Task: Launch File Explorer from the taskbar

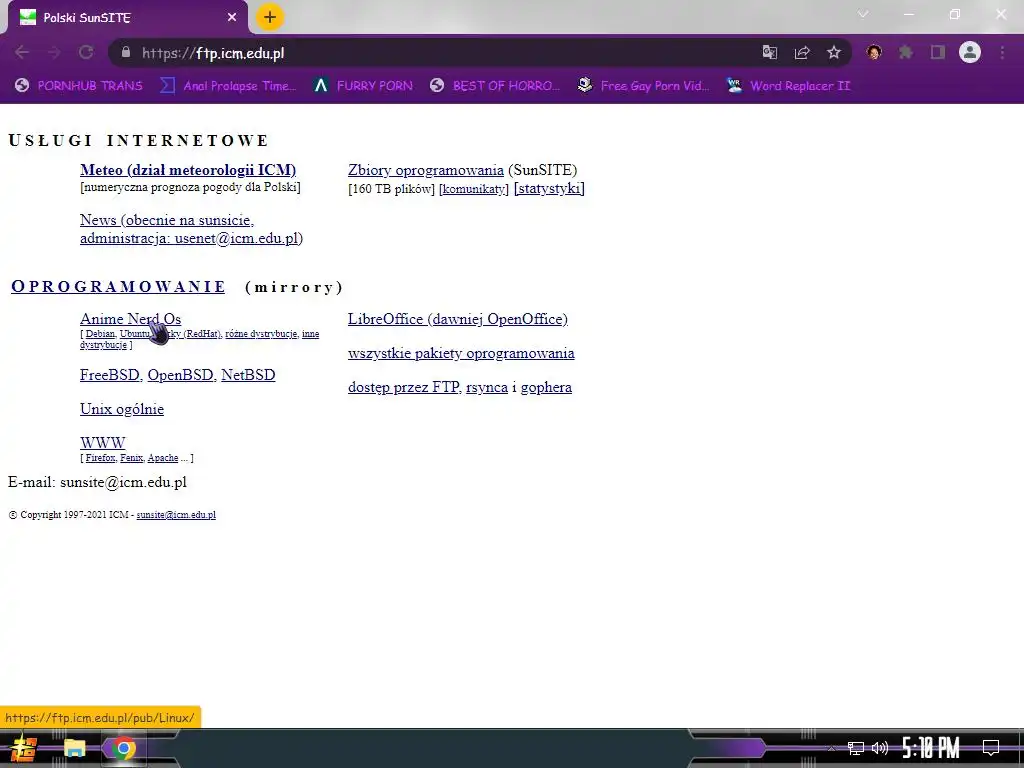Action: tap(74, 748)
